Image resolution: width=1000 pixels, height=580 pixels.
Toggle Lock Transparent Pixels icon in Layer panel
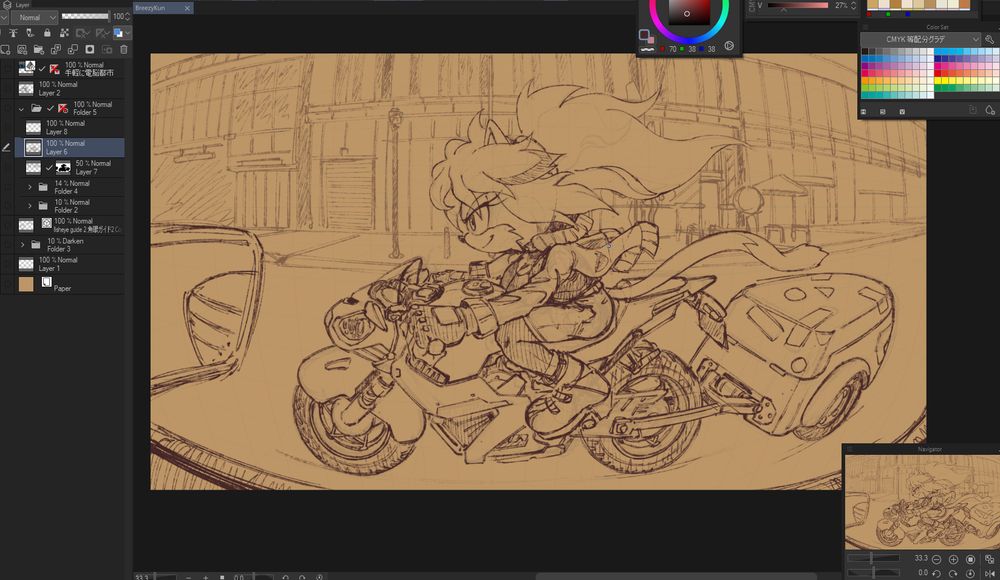tap(64, 33)
